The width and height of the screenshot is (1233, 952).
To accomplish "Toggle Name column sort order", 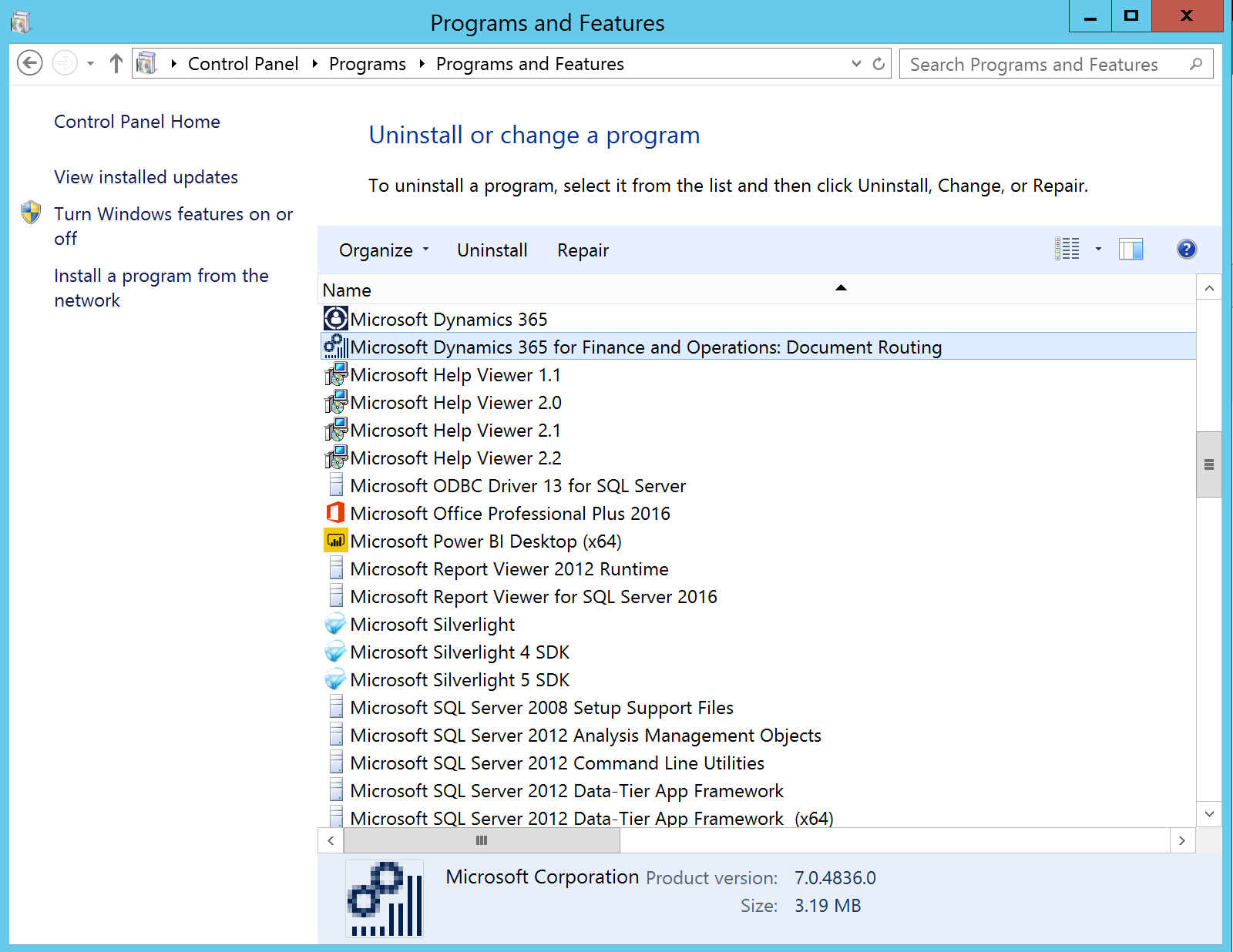I will [347, 290].
